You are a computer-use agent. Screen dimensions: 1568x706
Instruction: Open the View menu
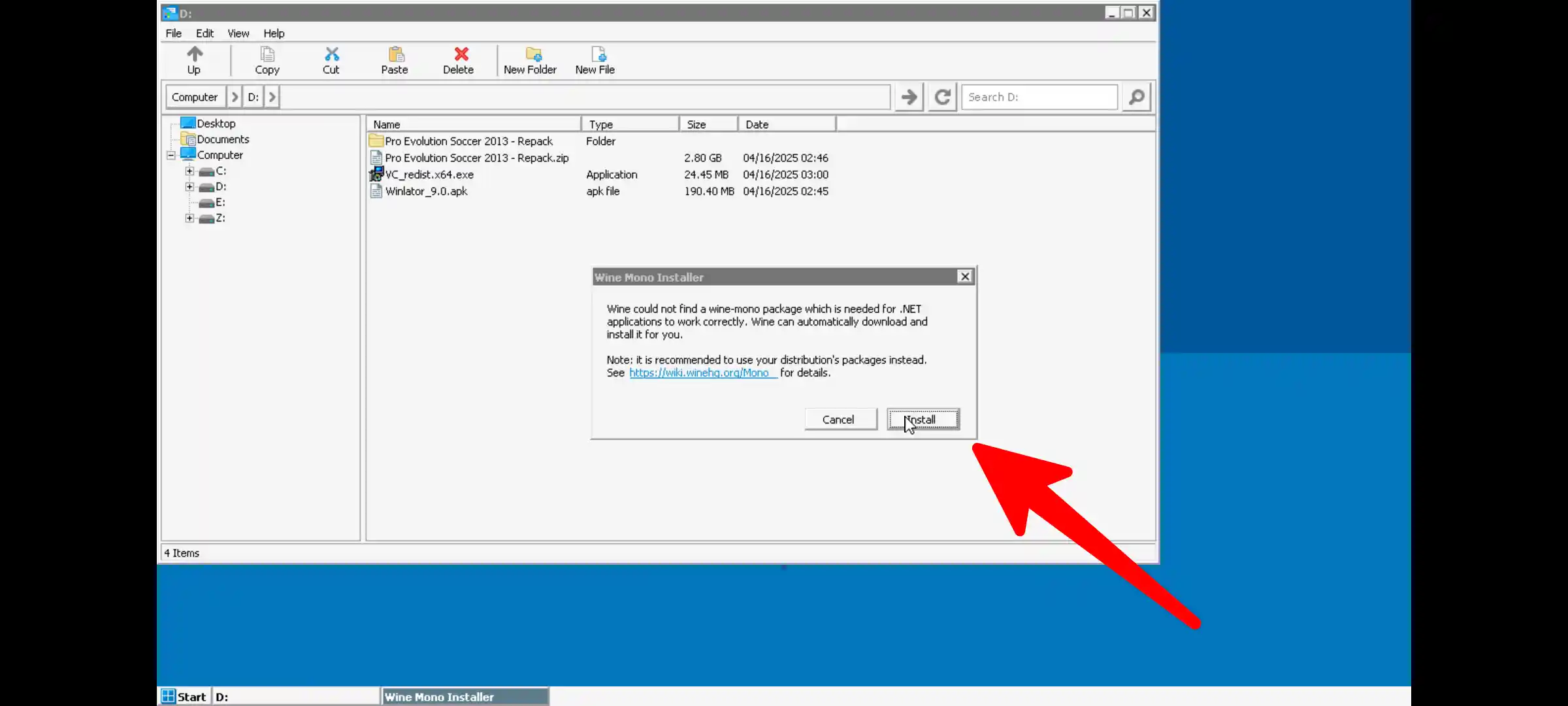tap(238, 33)
